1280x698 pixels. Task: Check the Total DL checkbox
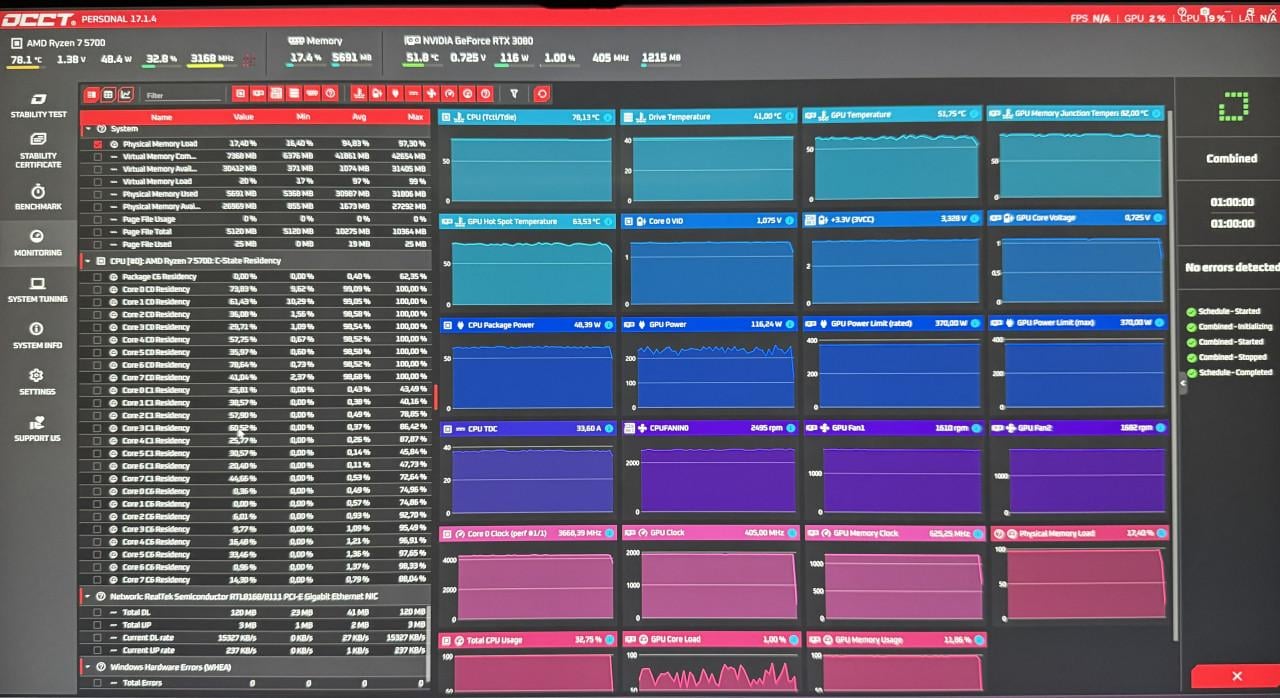point(97,612)
